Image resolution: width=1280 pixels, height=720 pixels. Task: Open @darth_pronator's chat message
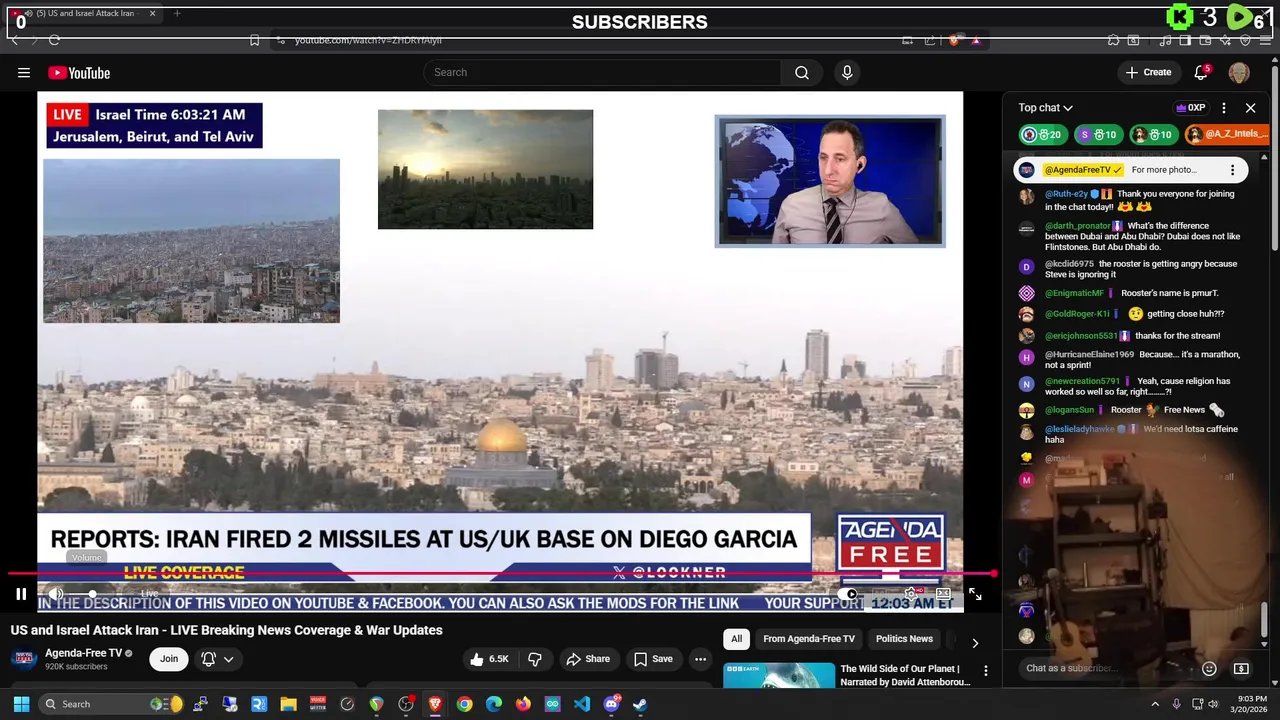(1143, 236)
